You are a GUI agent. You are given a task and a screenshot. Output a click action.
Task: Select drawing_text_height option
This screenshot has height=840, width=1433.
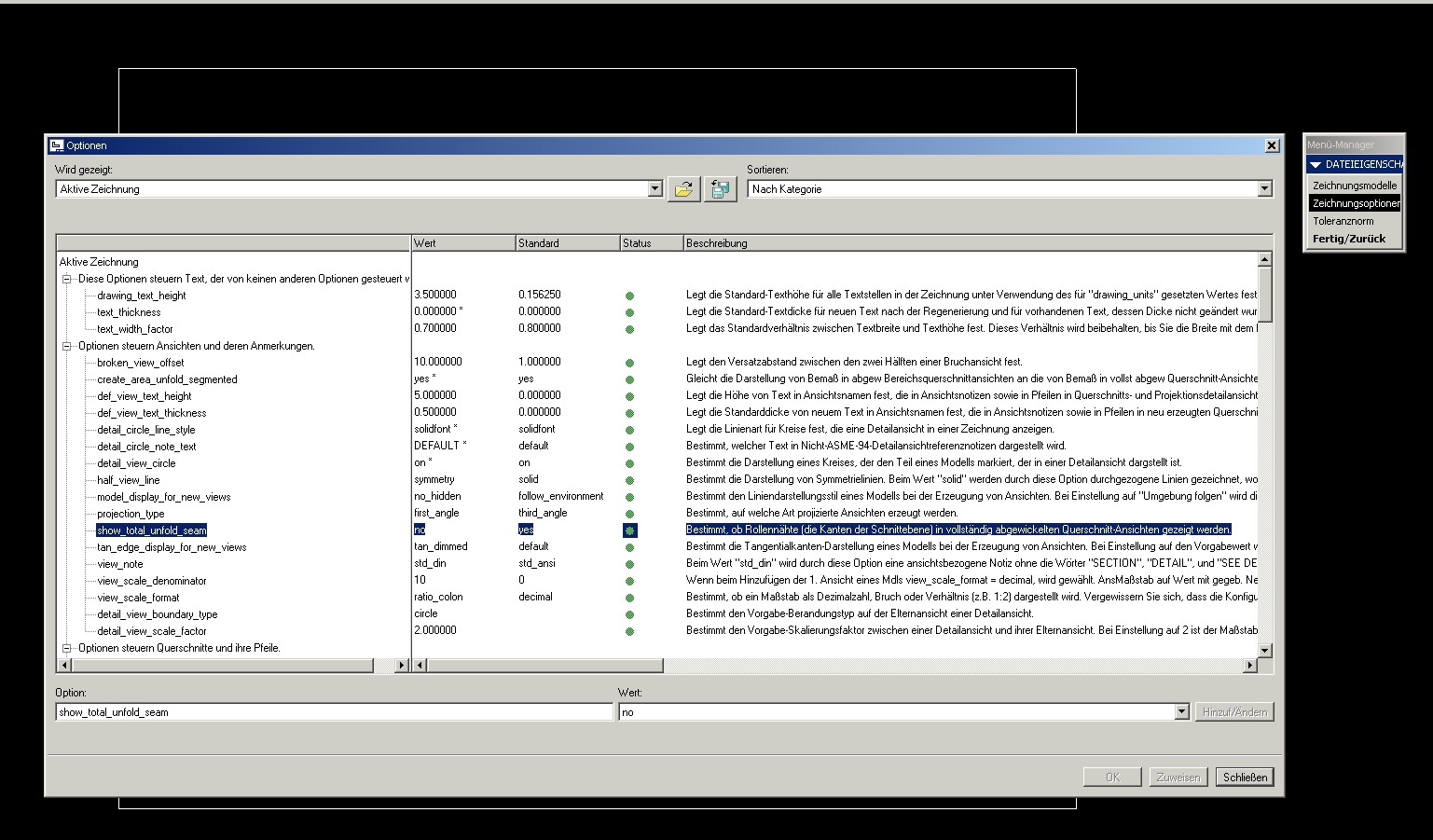[x=142, y=296]
